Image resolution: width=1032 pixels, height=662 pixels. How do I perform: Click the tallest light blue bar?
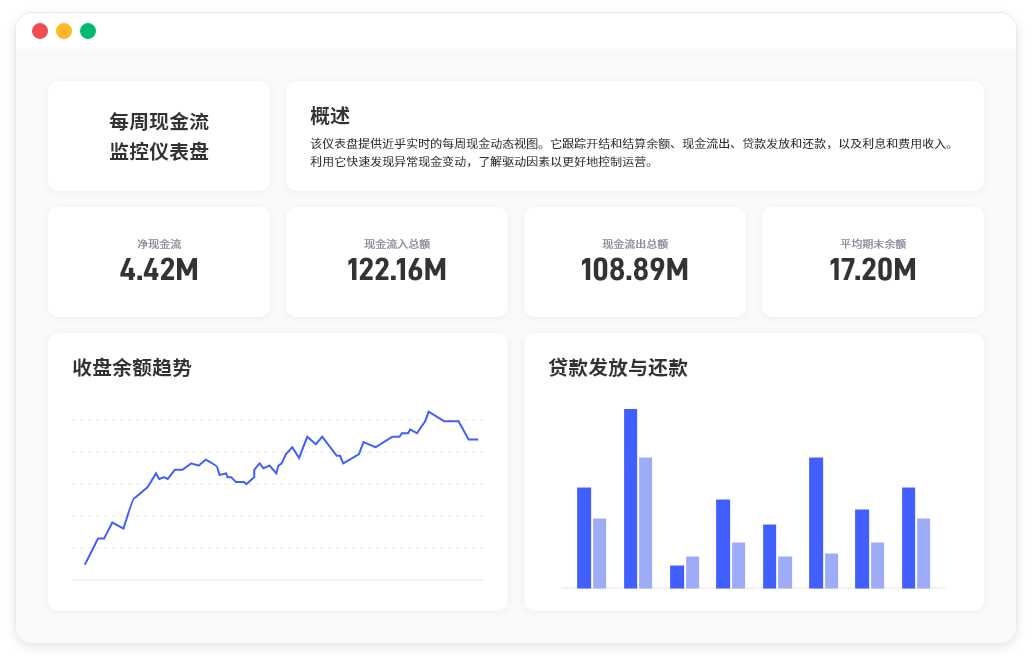(x=645, y=522)
